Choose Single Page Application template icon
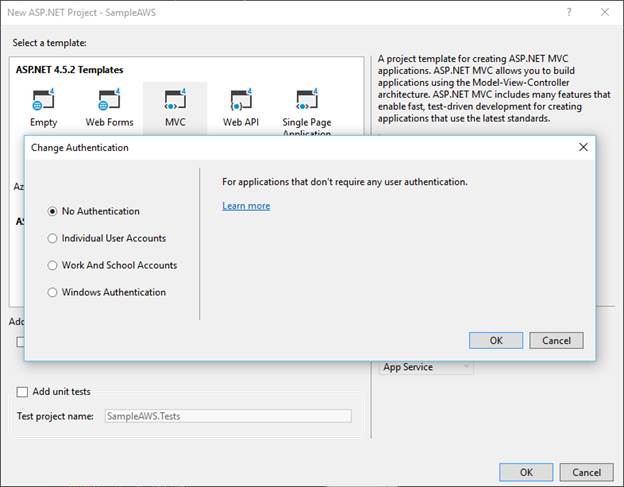Screen dimensions: 624x487 point(307,99)
